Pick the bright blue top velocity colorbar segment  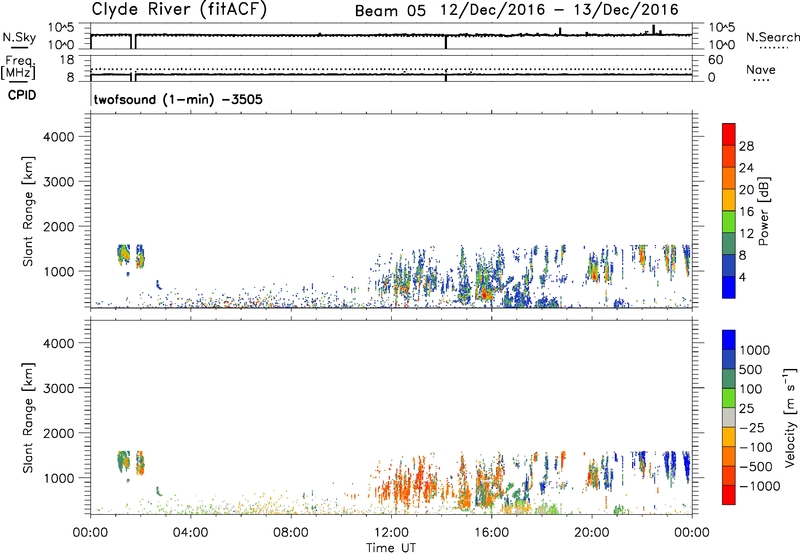coord(729,340)
